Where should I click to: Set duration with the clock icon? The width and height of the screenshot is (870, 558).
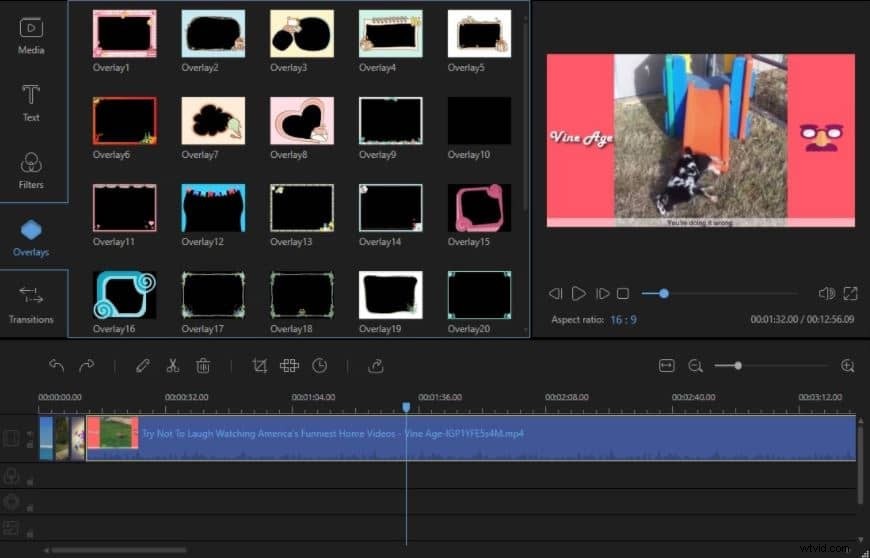[320, 366]
